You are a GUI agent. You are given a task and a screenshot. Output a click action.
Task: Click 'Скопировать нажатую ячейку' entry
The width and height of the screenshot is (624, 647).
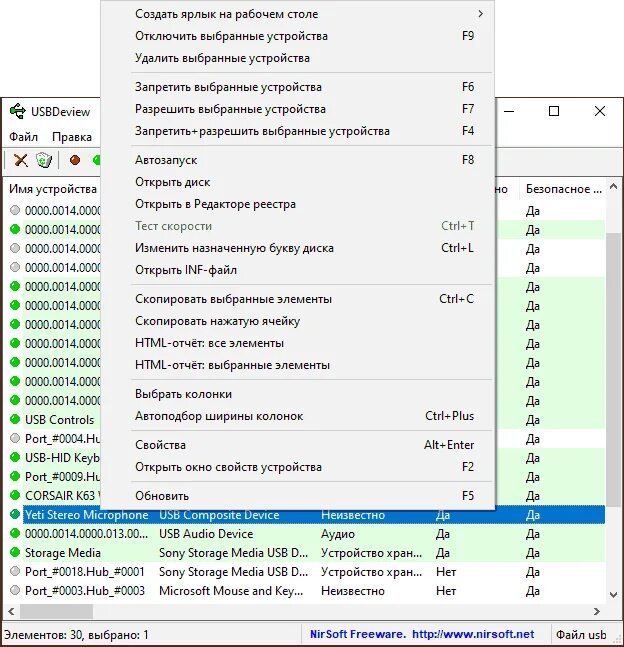click(x=298, y=321)
